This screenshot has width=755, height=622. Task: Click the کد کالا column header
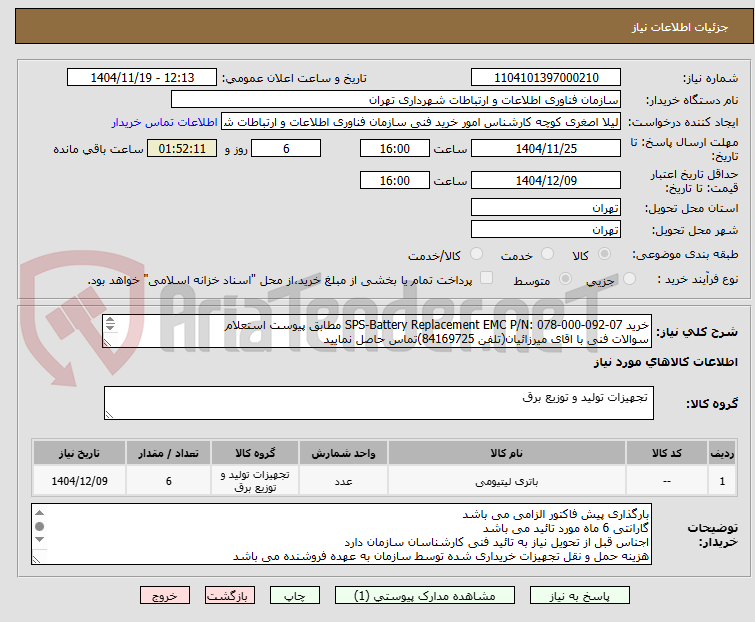[667, 453]
